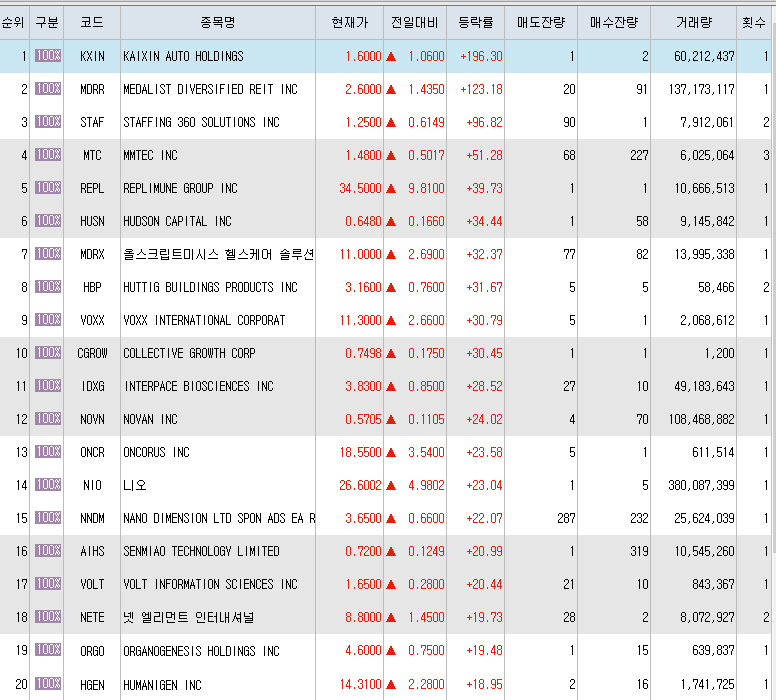Click the 100% badge in VOXX row
The image size is (776, 700).
[48, 319]
